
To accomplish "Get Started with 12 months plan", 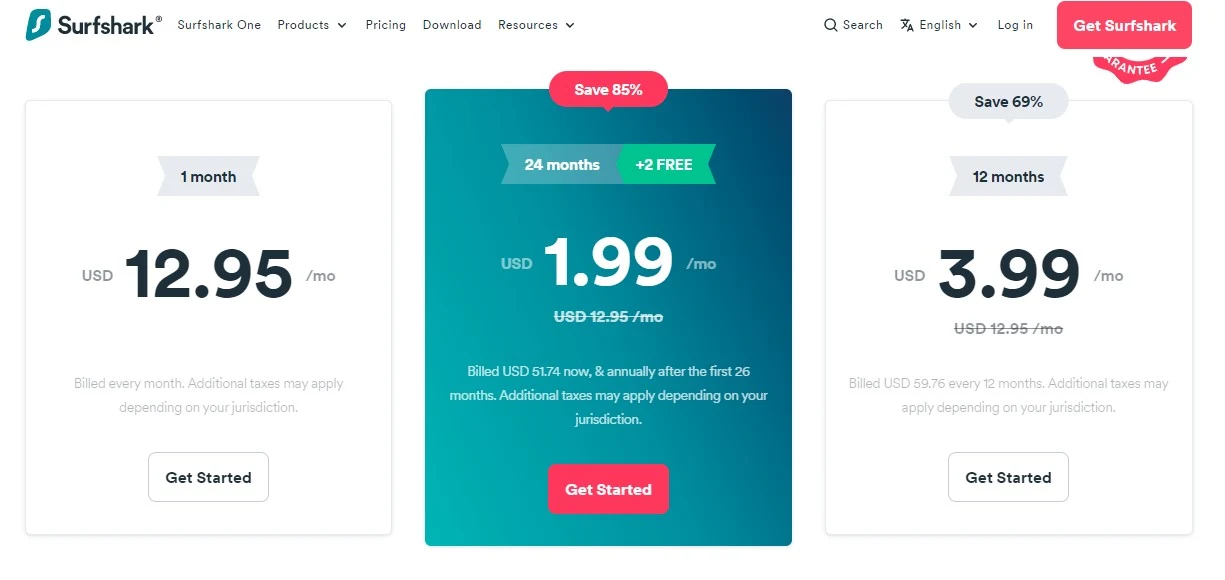I will [1008, 477].
